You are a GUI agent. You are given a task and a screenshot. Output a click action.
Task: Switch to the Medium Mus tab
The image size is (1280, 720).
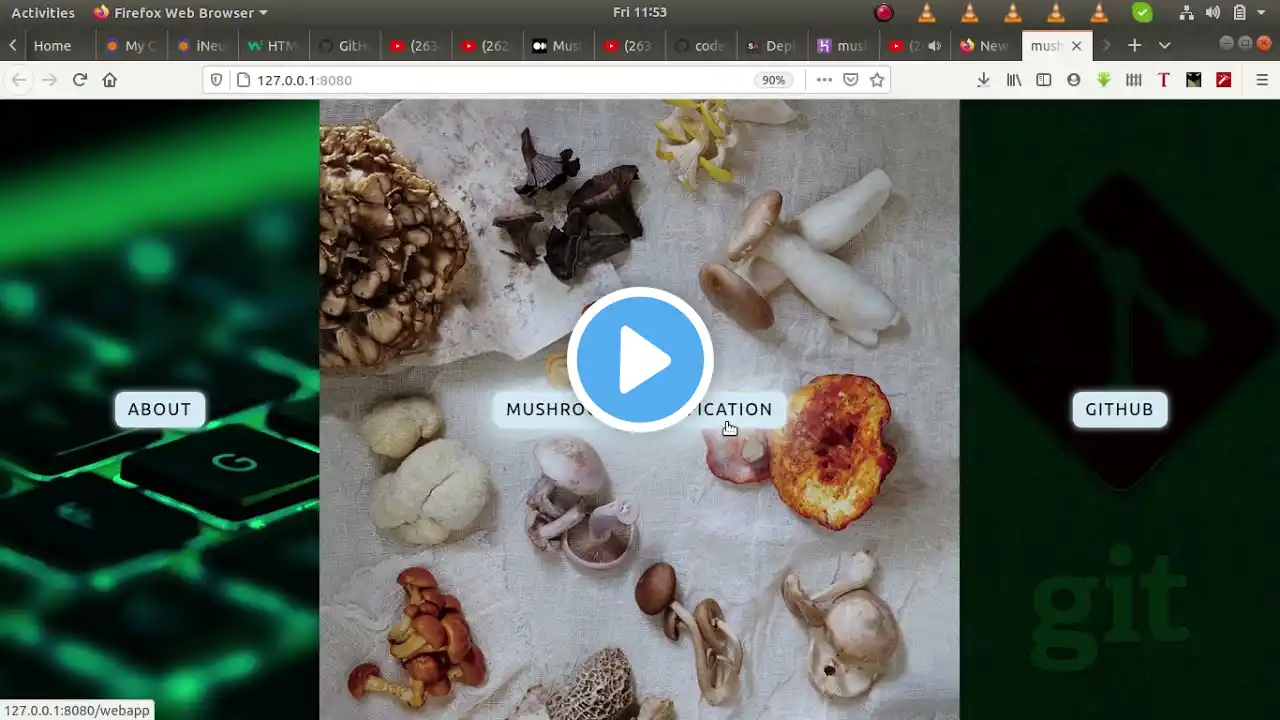558,46
